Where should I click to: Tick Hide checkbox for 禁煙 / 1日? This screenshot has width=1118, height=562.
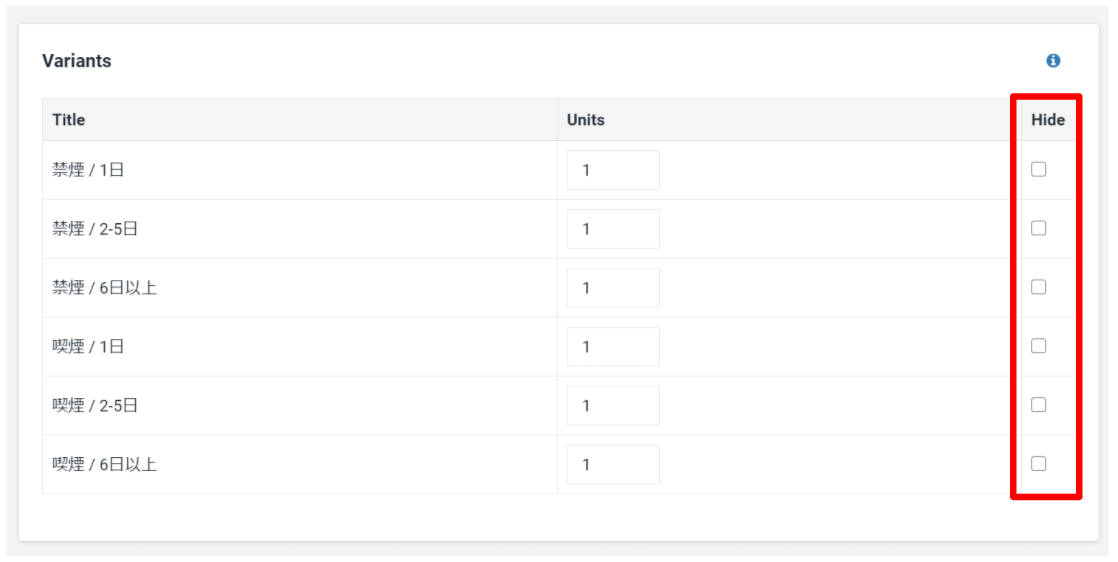pyautogui.click(x=1038, y=169)
